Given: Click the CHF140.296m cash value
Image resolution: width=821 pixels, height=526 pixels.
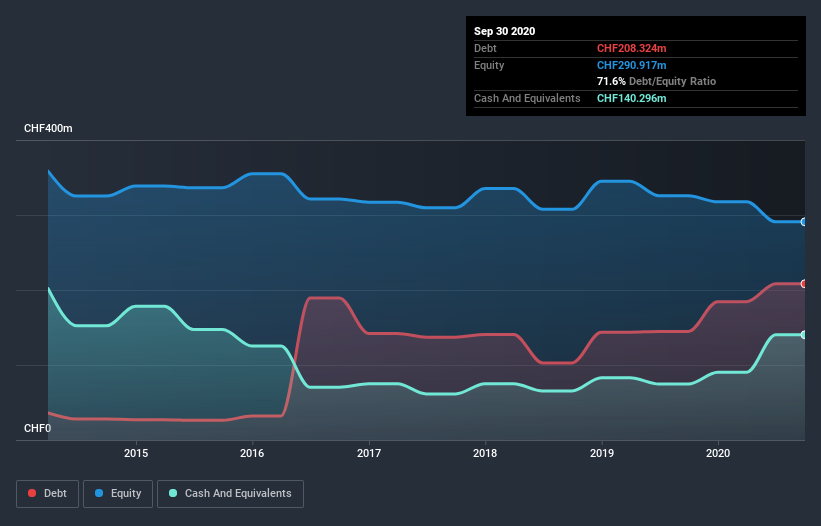Looking at the screenshot, I should click(x=631, y=98).
